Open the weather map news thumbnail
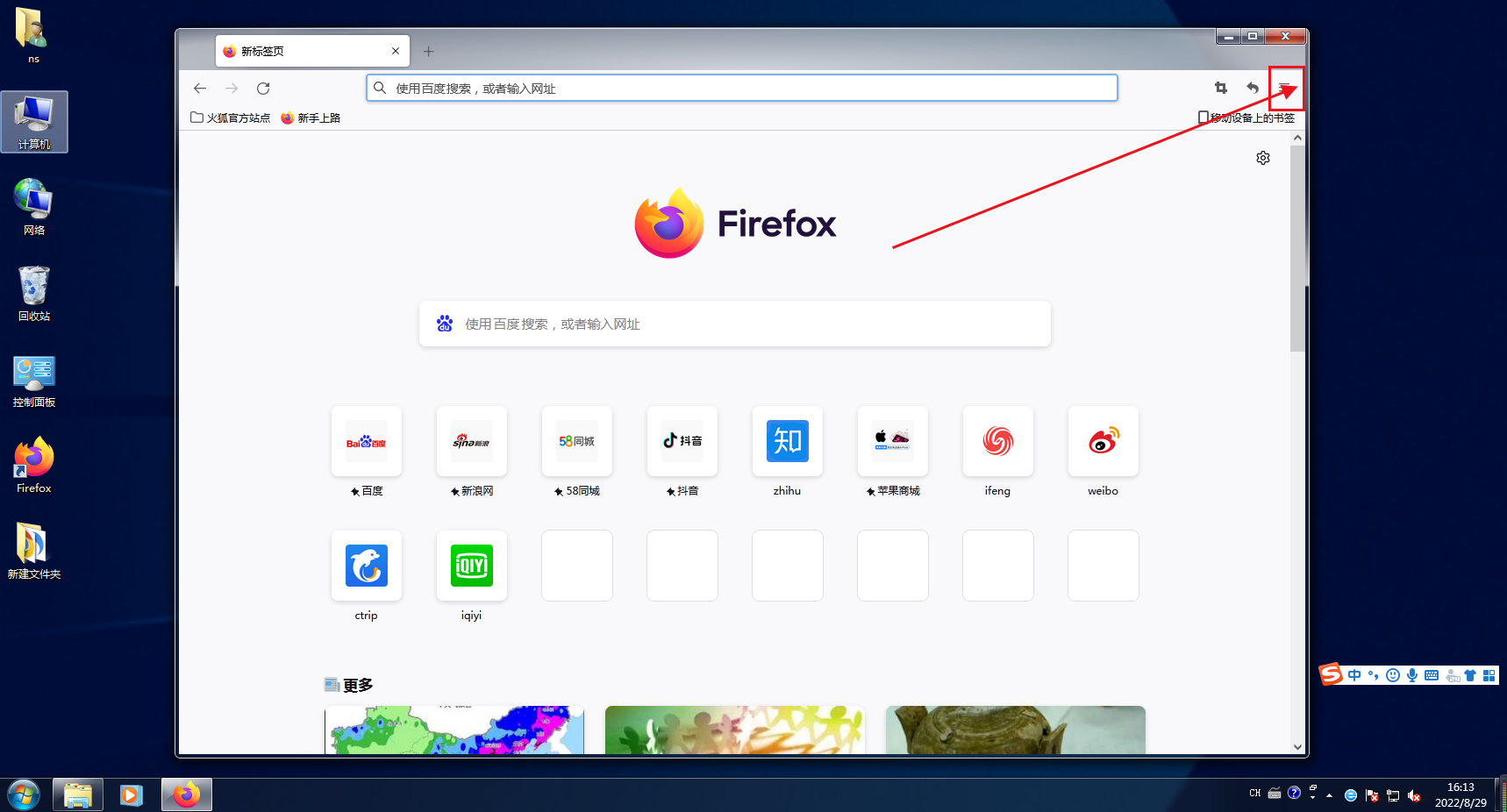 454,730
